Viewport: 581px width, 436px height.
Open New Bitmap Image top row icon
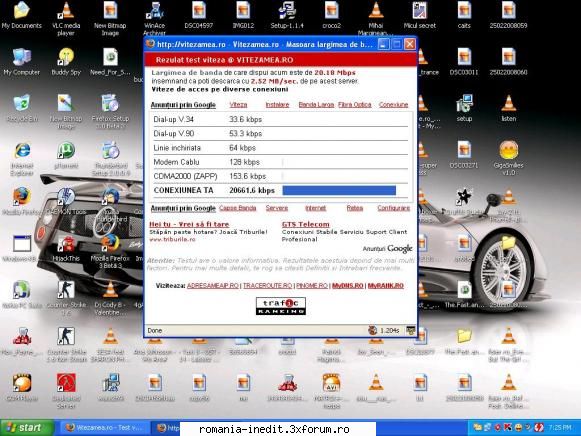[110, 19]
